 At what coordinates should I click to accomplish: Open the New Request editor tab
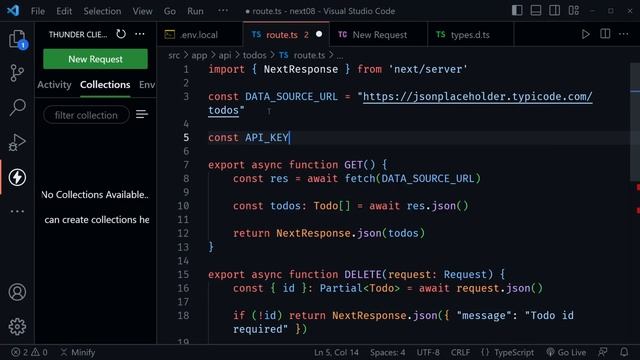[379, 35]
